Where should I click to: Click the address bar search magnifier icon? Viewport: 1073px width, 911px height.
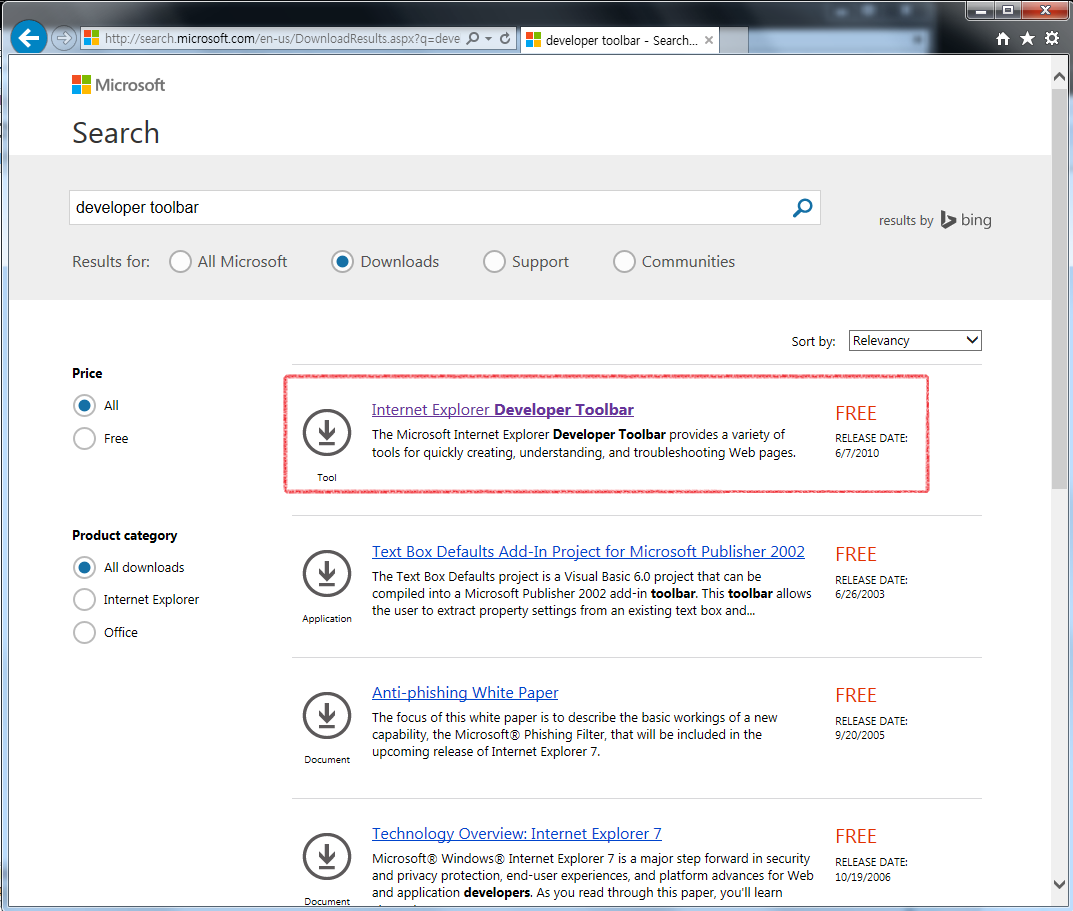click(x=473, y=38)
